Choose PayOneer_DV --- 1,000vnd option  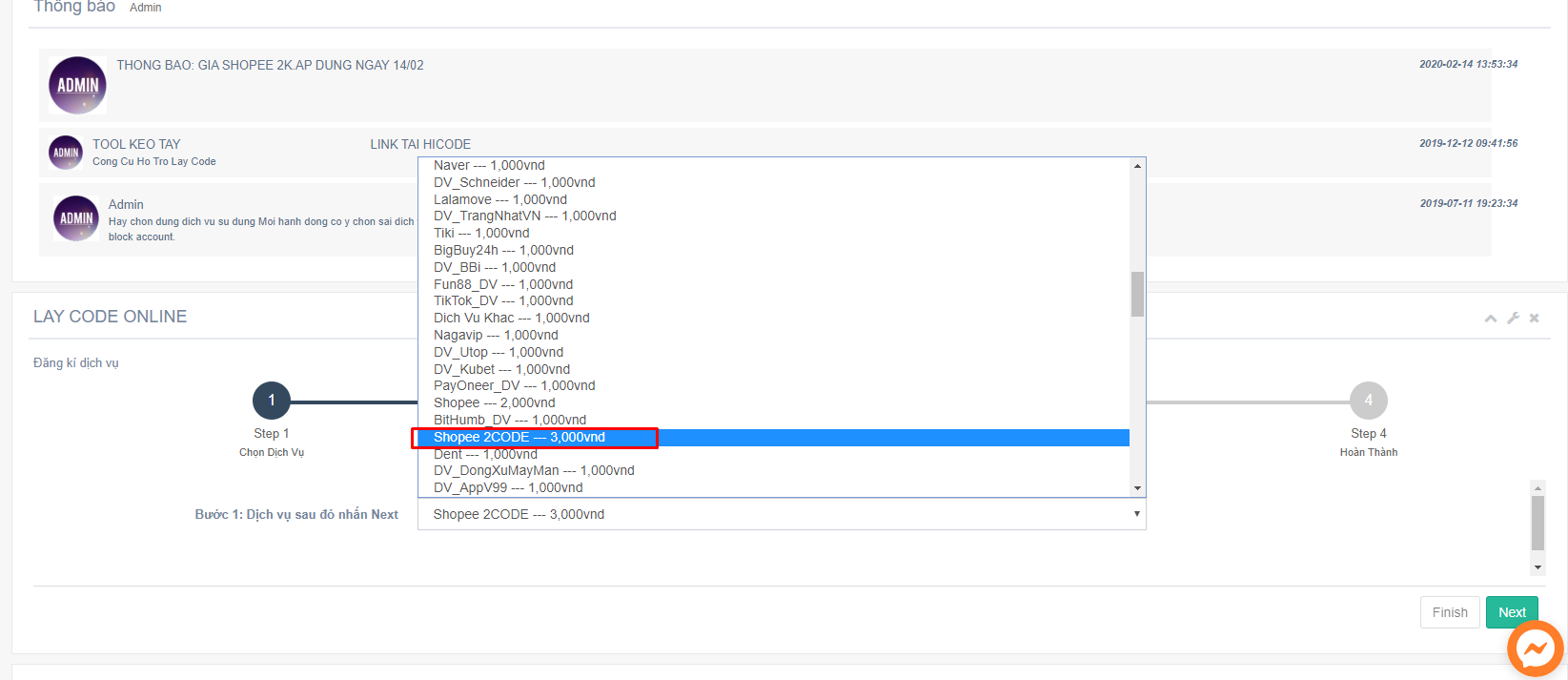[x=774, y=385]
